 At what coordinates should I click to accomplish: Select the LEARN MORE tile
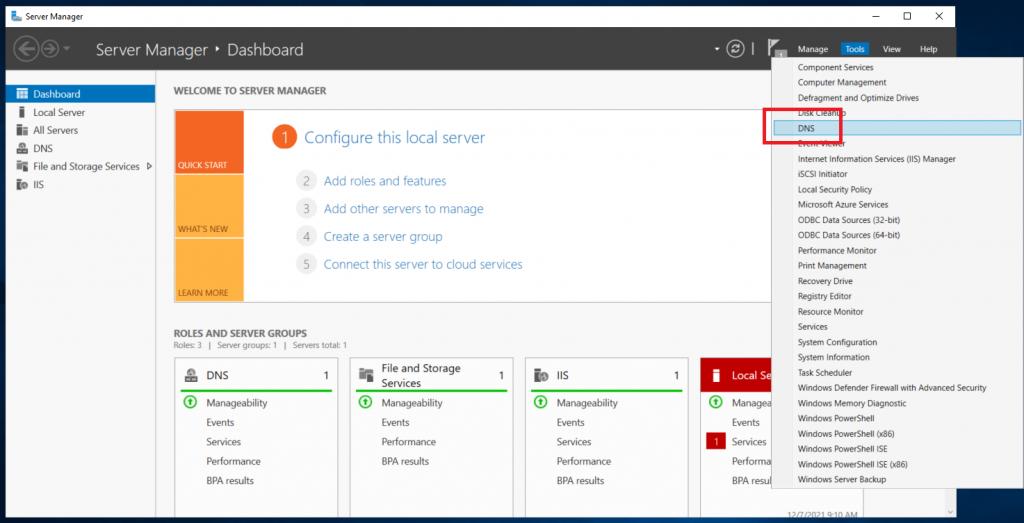pyautogui.click(x=209, y=270)
